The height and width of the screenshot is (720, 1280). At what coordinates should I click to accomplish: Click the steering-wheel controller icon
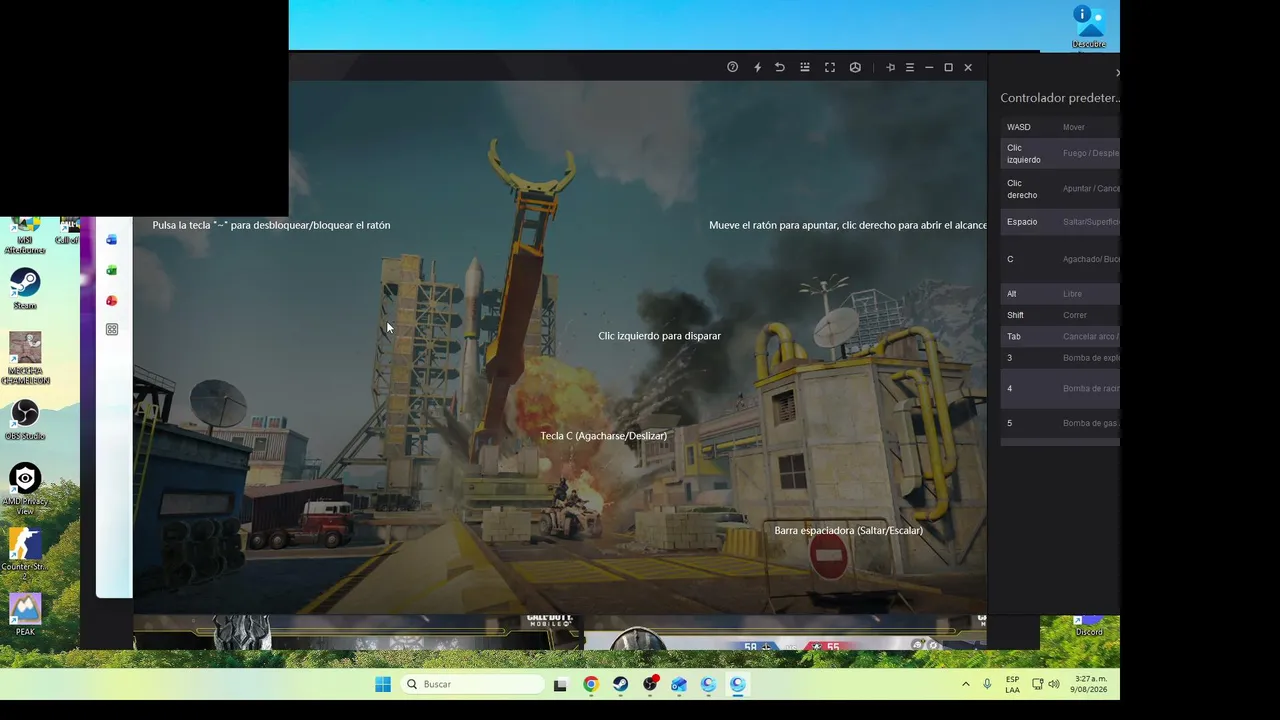click(855, 67)
